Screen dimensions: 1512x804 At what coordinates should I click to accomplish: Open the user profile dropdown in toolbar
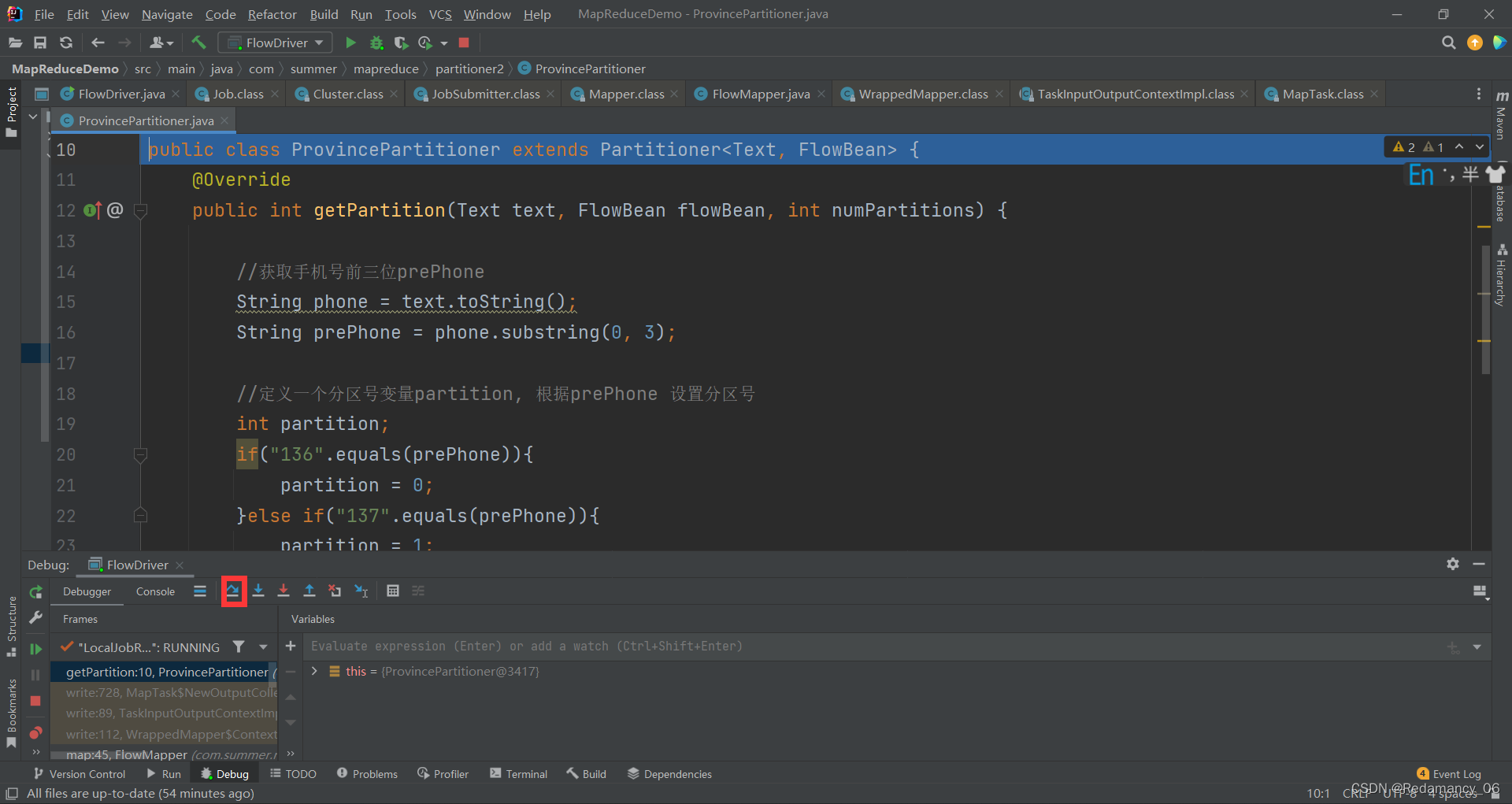[x=161, y=43]
